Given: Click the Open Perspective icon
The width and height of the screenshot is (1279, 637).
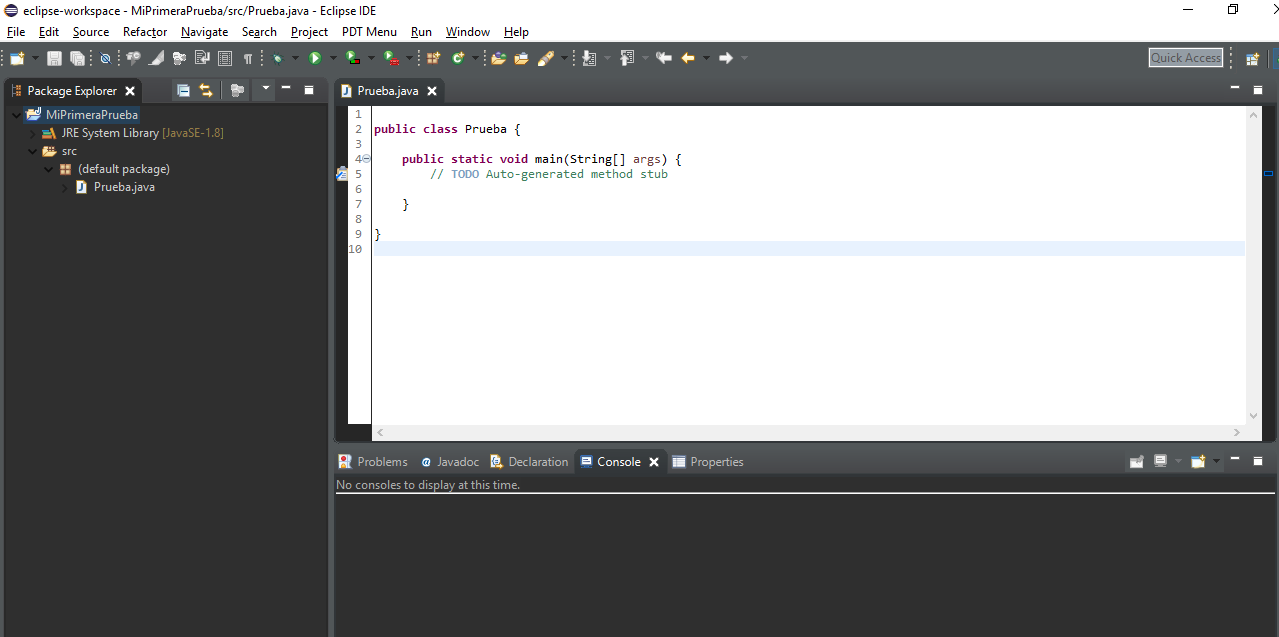Looking at the screenshot, I should 1252,59.
